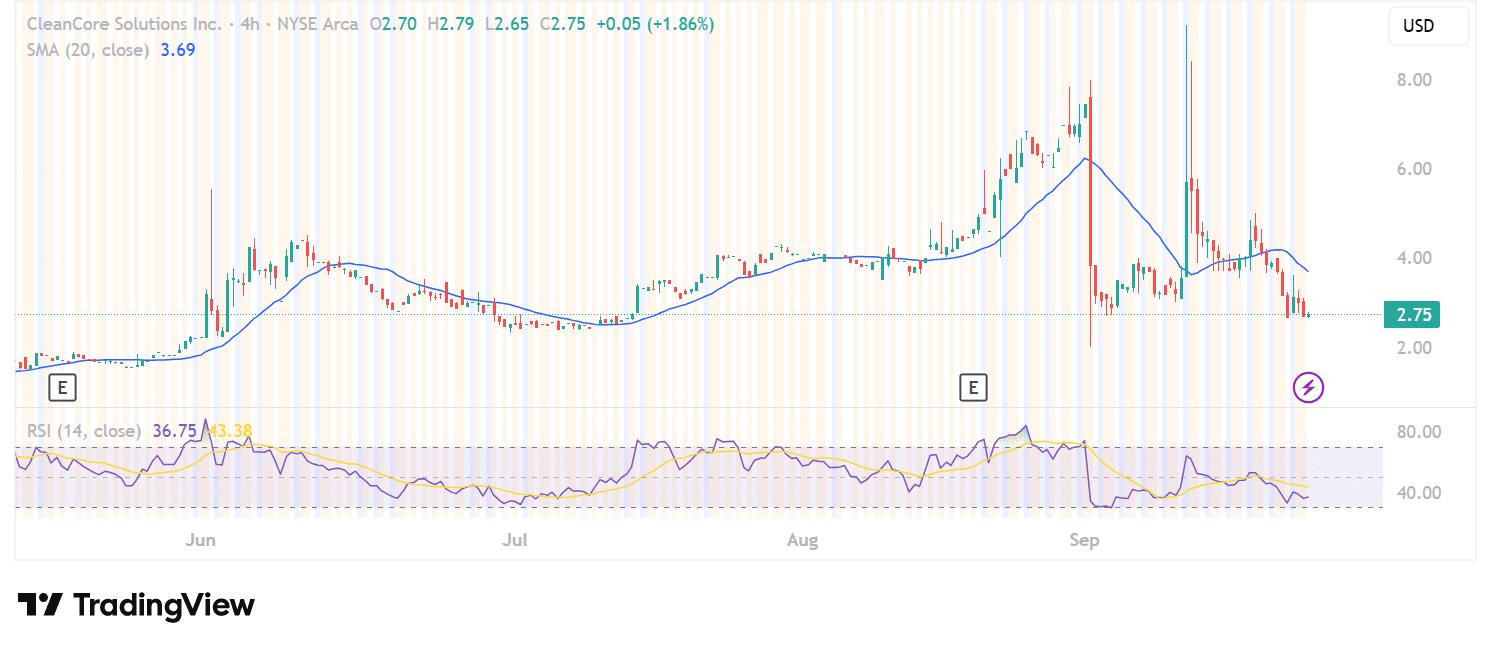Click the earnings E marker near June
This screenshot has width=1491, height=650.
coord(62,387)
